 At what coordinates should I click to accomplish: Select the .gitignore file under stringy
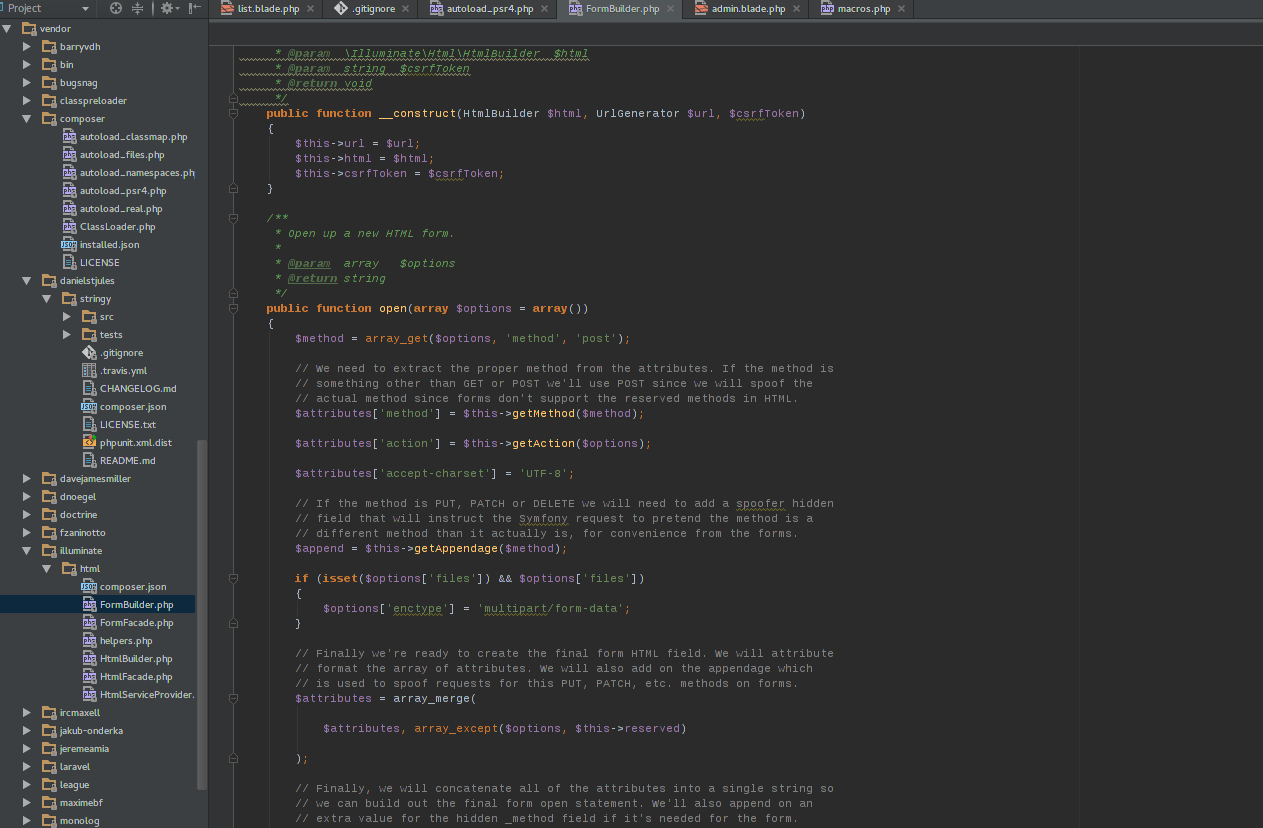120,353
